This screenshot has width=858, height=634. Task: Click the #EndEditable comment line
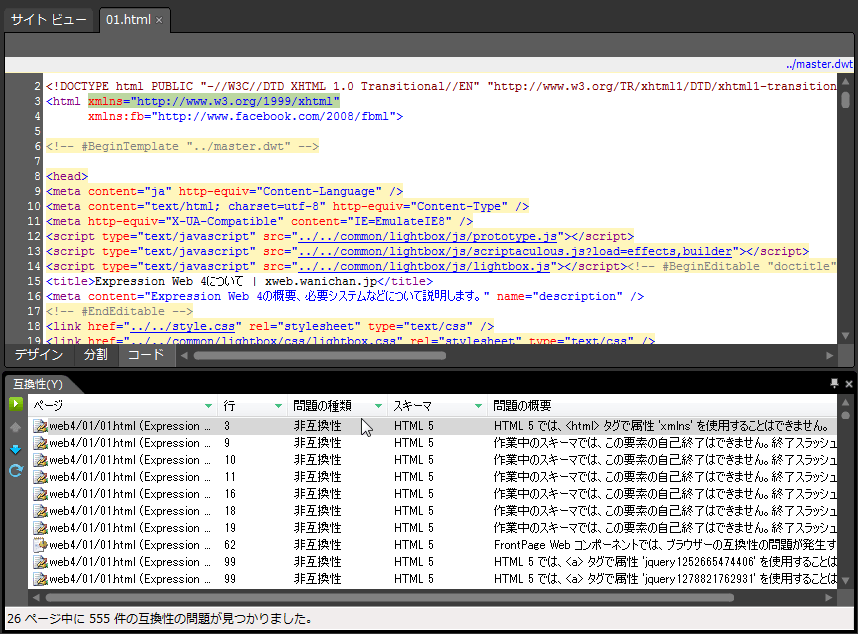[x=119, y=311]
